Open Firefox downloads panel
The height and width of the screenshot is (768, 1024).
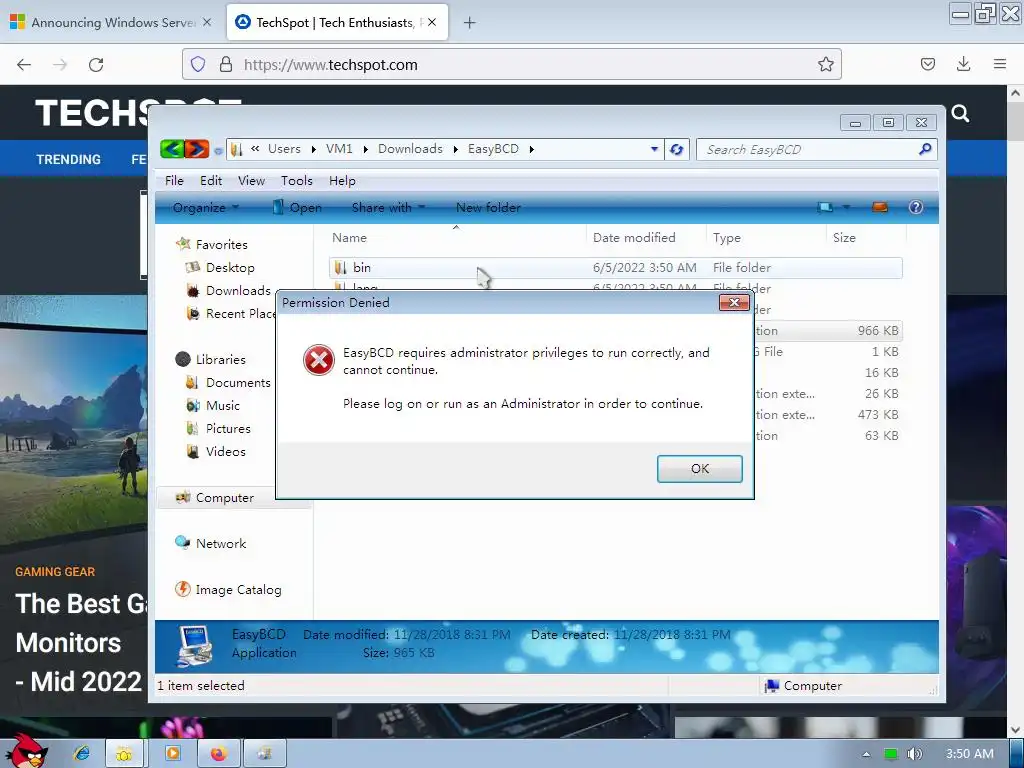(x=963, y=64)
